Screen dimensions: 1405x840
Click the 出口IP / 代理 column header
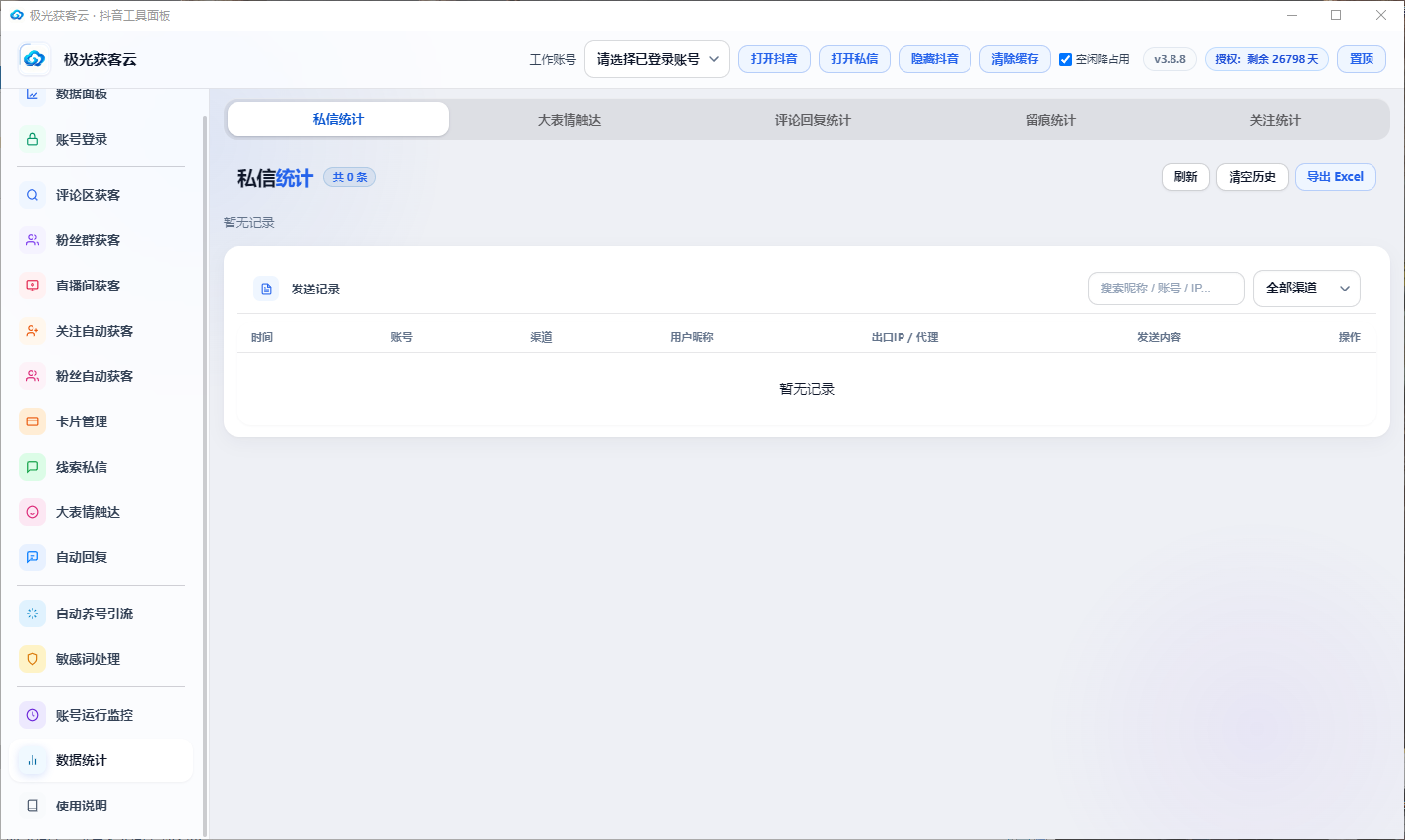pos(904,337)
